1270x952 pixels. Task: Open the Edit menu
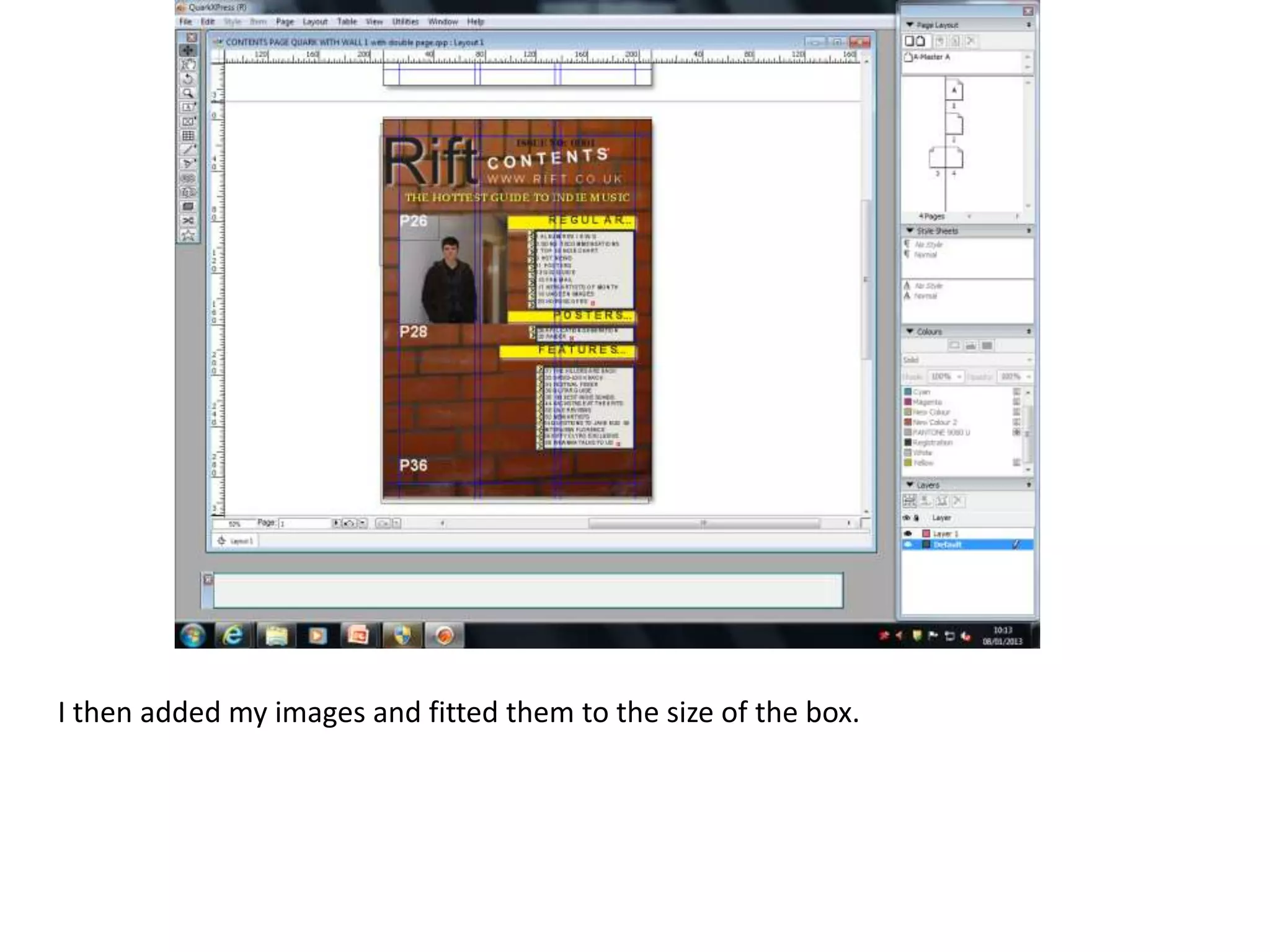pos(208,22)
